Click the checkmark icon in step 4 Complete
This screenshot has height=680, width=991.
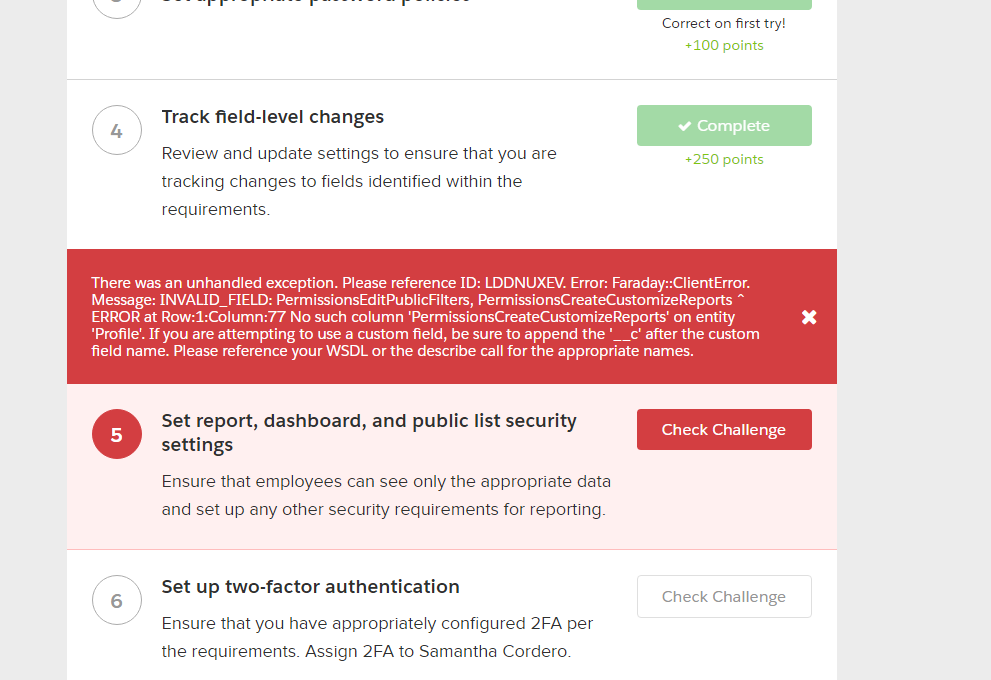(x=685, y=126)
